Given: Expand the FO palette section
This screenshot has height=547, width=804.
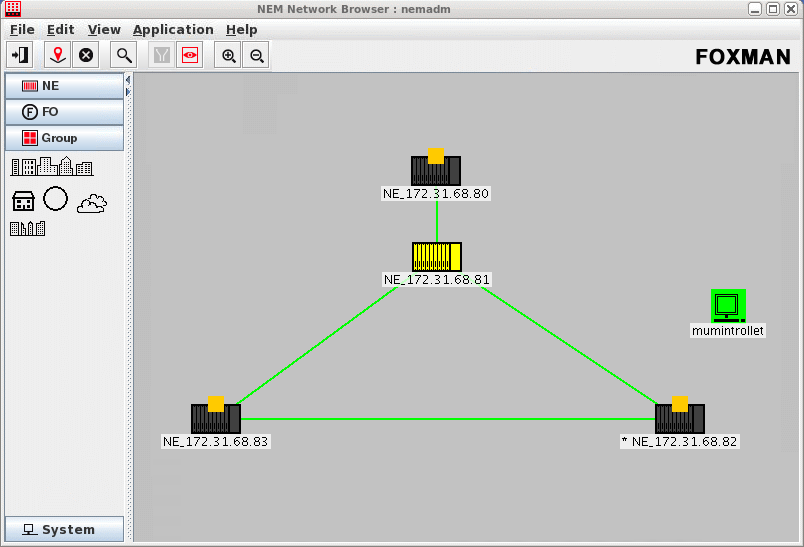Looking at the screenshot, I should tap(64, 112).
